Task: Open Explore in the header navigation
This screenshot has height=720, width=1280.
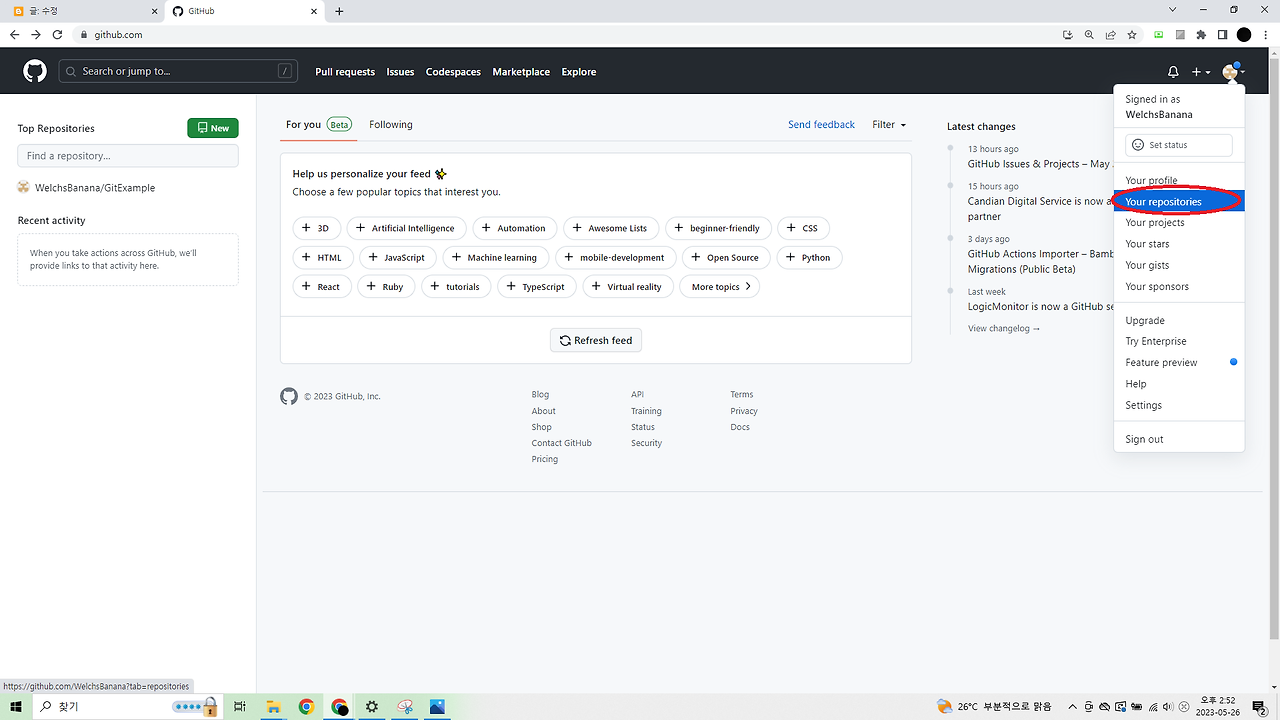Action: click(x=579, y=72)
